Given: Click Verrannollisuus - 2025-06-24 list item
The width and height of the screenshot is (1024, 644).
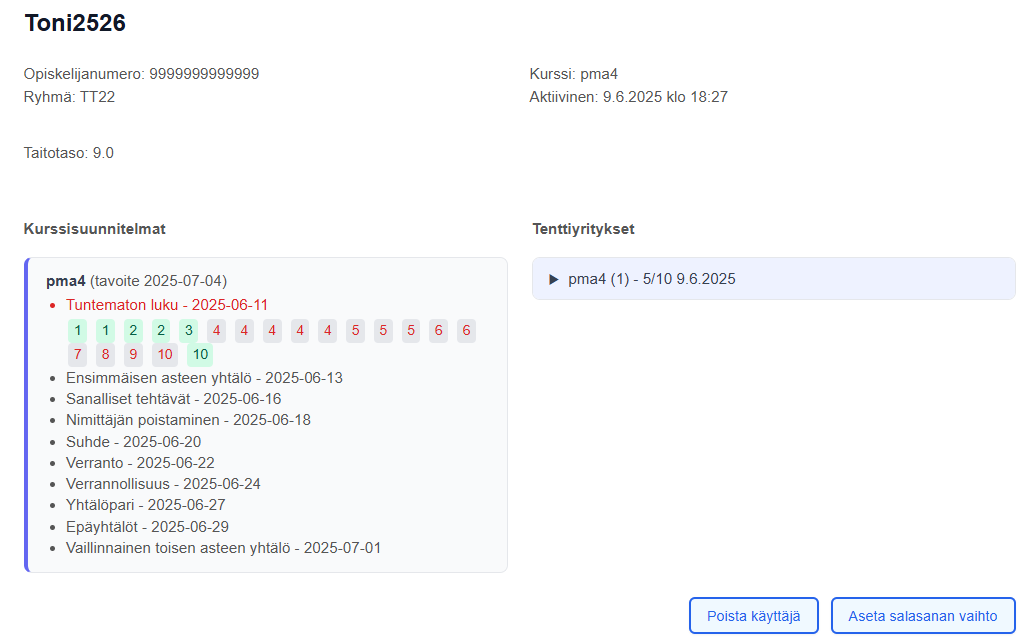Looking at the screenshot, I should point(163,484).
